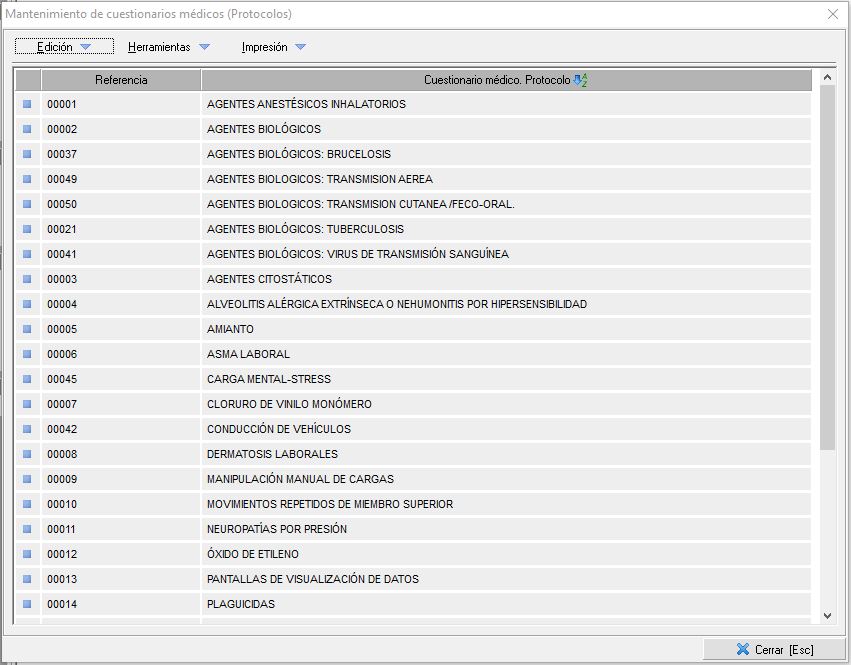Image resolution: width=851 pixels, height=665 pixels.
Task: Click the row icon for PLAGUICIDAS
Action: tap(27, 604)
